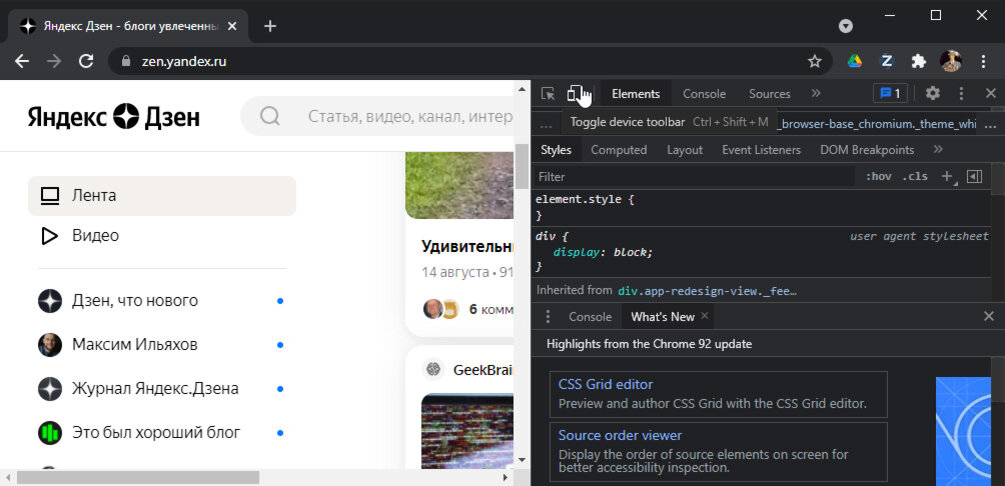Screen dimensions: 1005x486
Task: Open the tab search dropdown arrow
Action: [x=846, y=26]
